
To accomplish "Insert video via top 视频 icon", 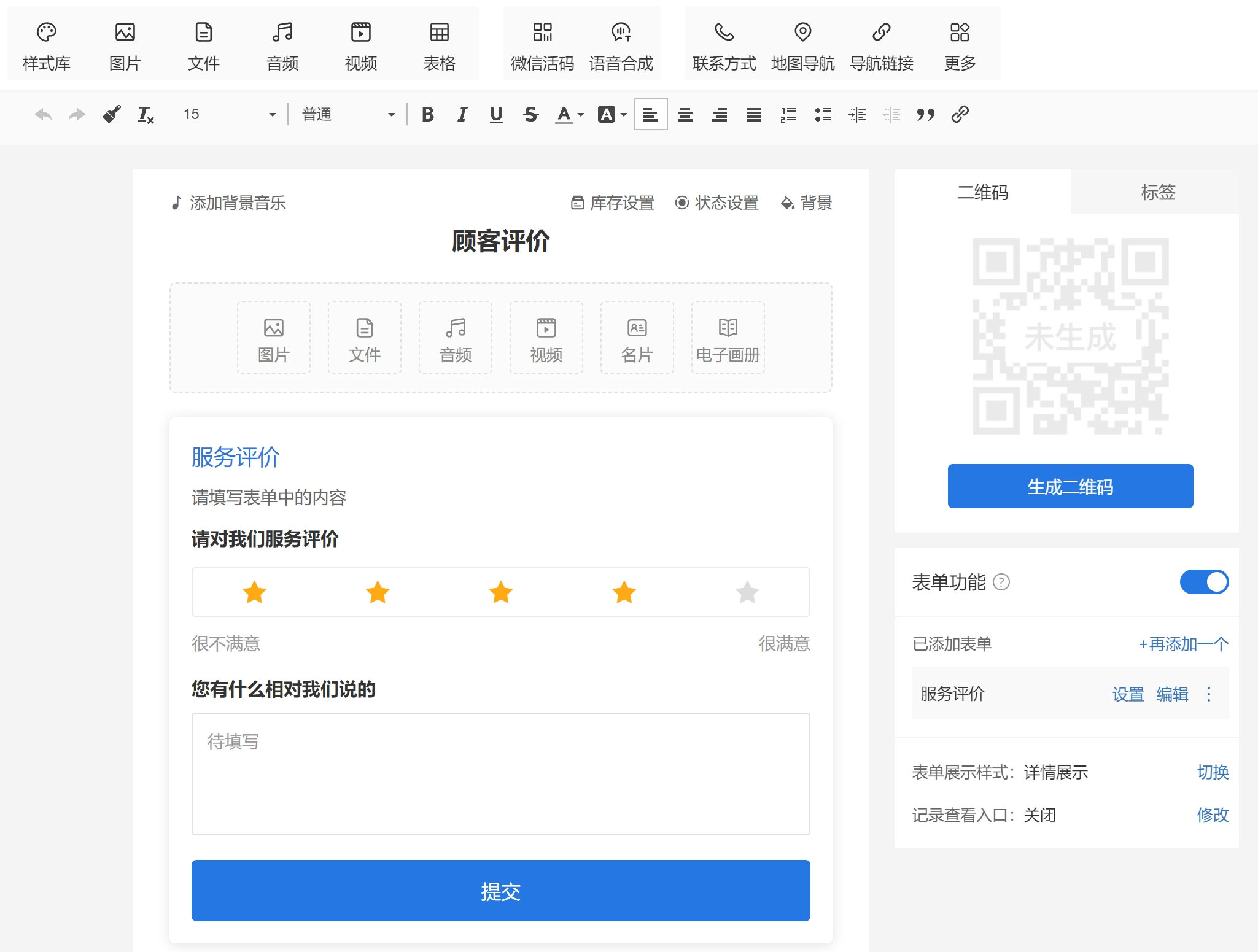I will (361, 46).
